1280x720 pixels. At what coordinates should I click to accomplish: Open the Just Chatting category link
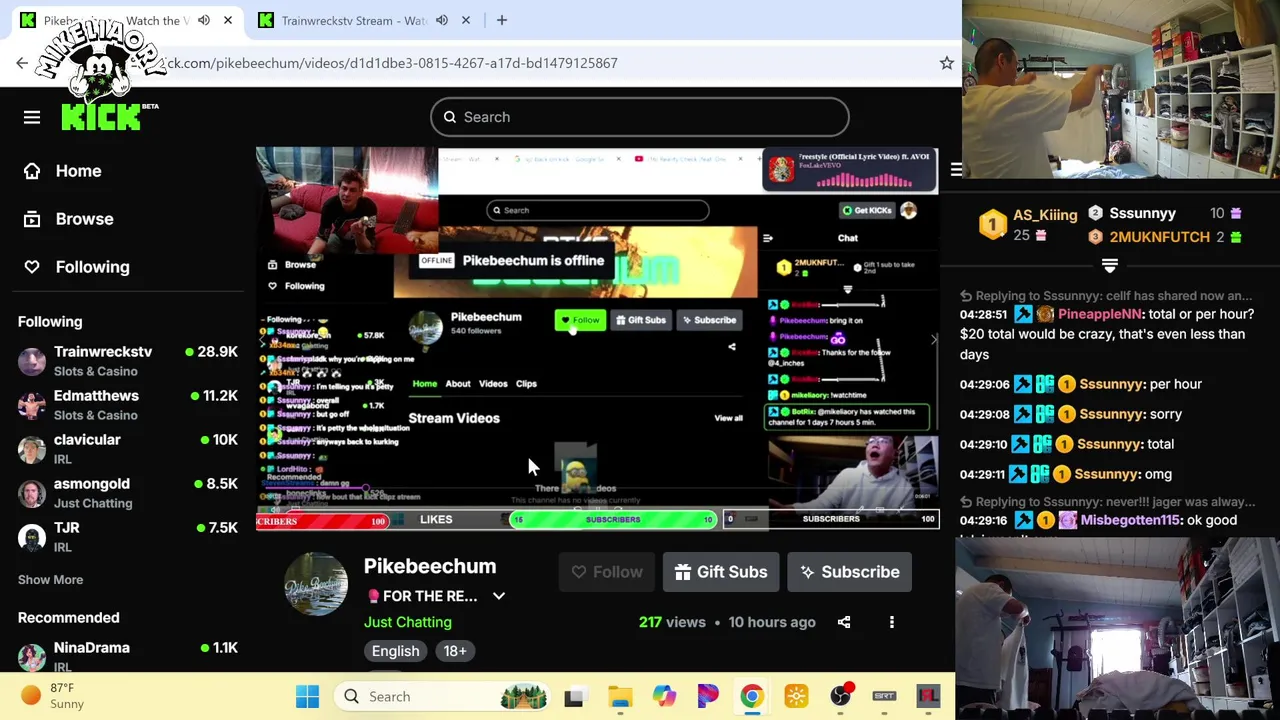click(408, 622)
